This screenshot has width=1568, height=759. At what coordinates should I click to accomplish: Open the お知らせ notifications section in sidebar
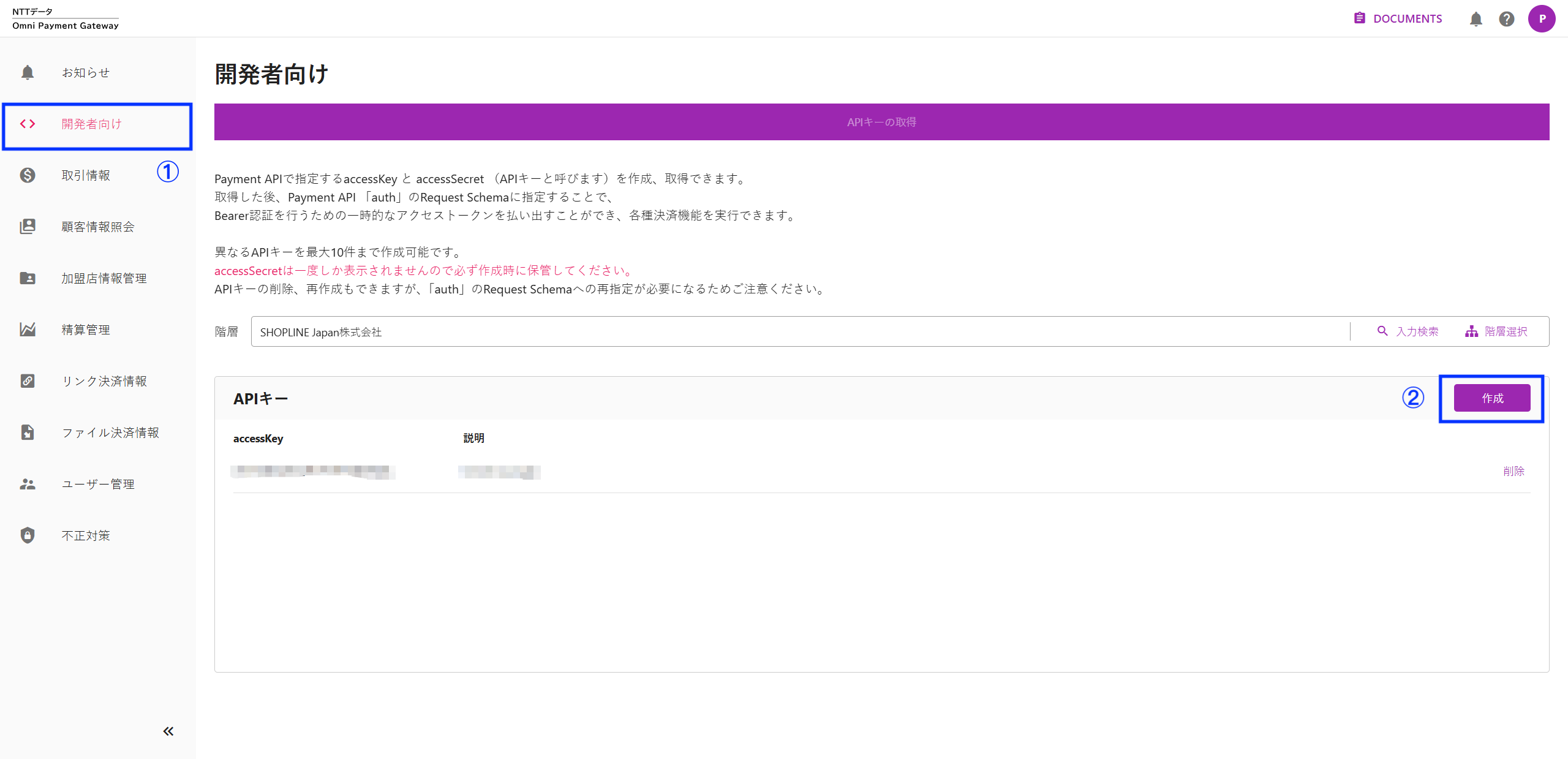tap(27, 72)
